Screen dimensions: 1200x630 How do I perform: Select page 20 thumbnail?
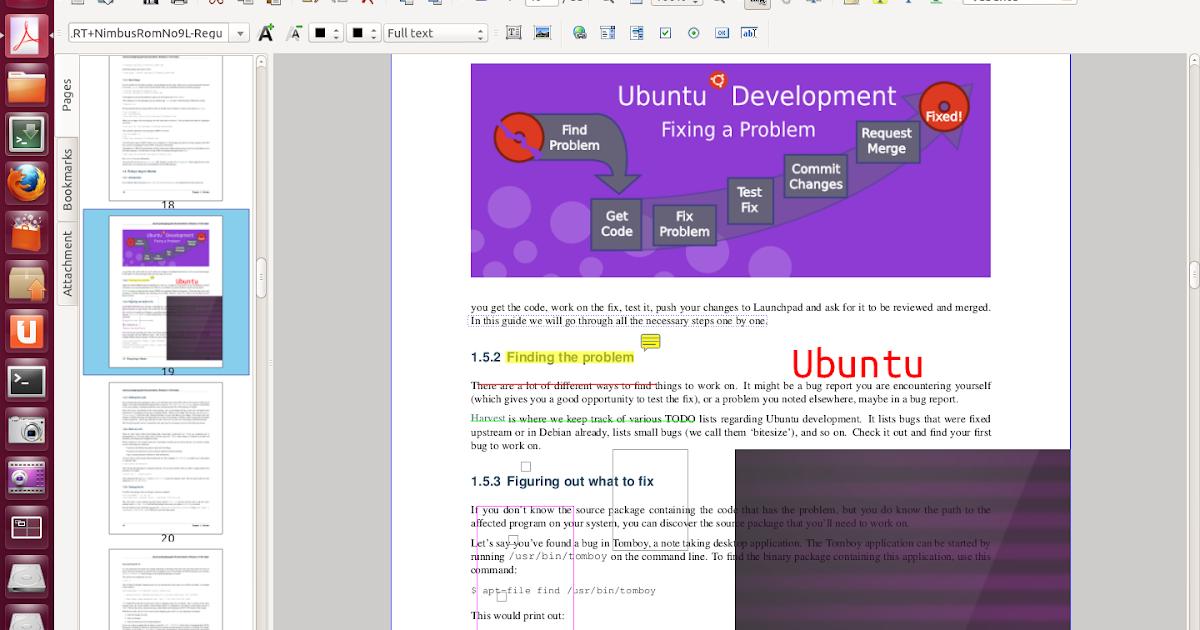166,457
